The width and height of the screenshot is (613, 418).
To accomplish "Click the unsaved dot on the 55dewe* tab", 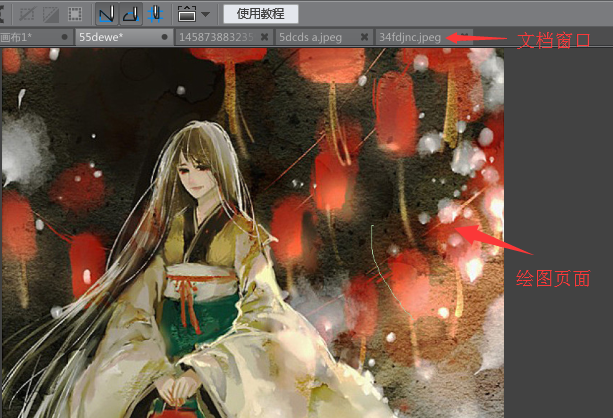I will 164,37.
